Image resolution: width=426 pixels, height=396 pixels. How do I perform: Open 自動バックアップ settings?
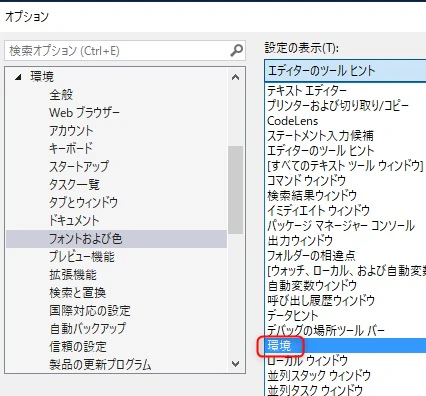click(88, 329)
